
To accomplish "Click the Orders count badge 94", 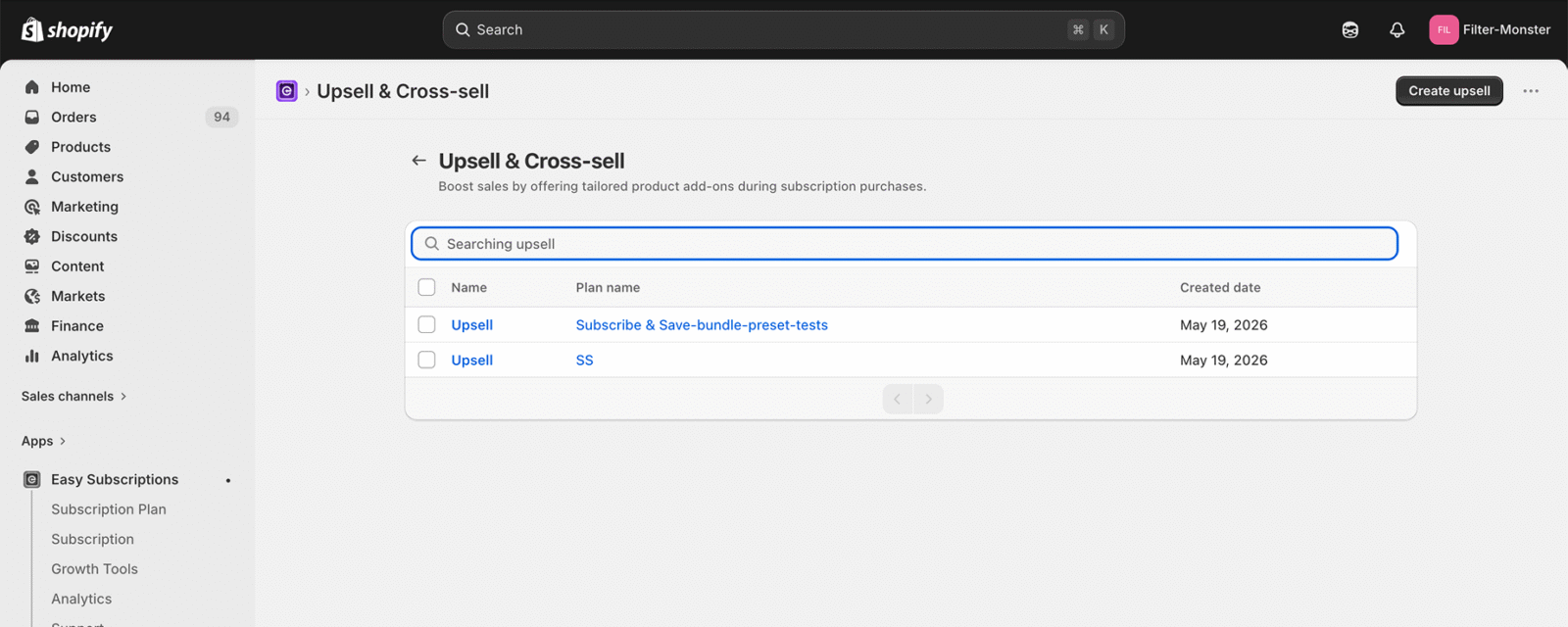I will 222,117.
